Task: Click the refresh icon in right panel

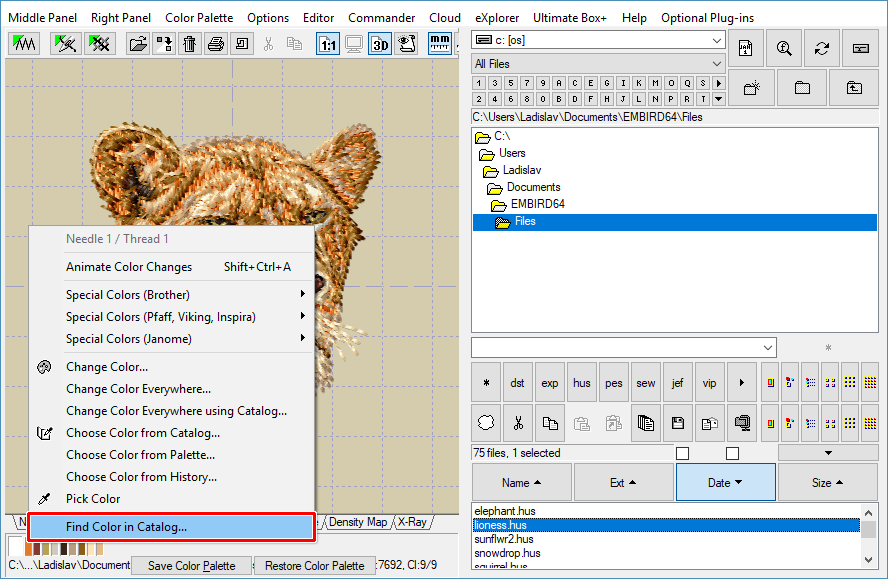Action: pyautogui.click(x=822, y=48)
